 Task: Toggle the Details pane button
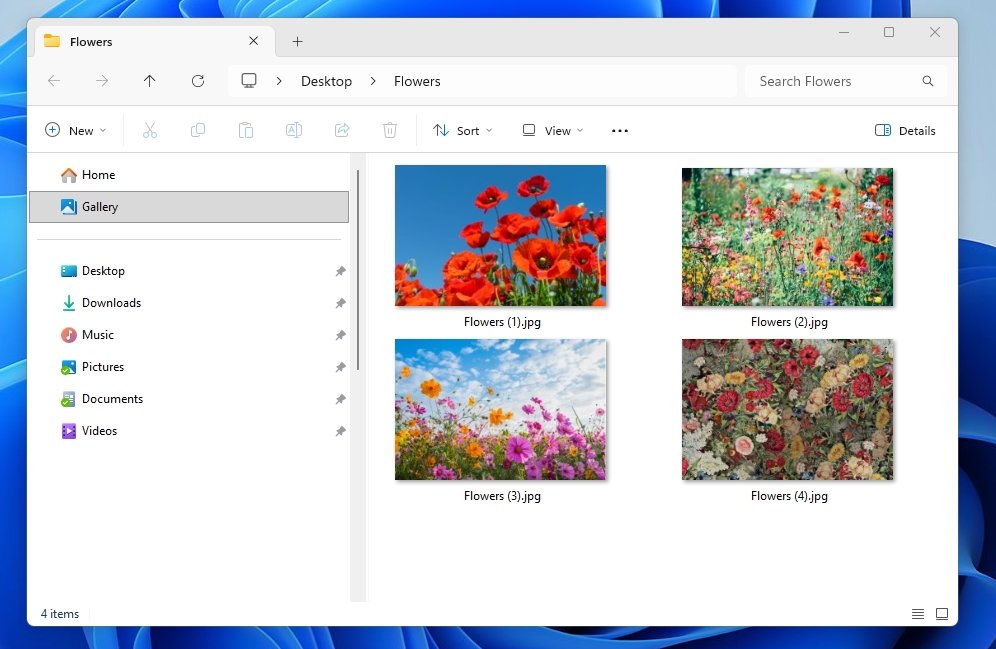point(905,130)
